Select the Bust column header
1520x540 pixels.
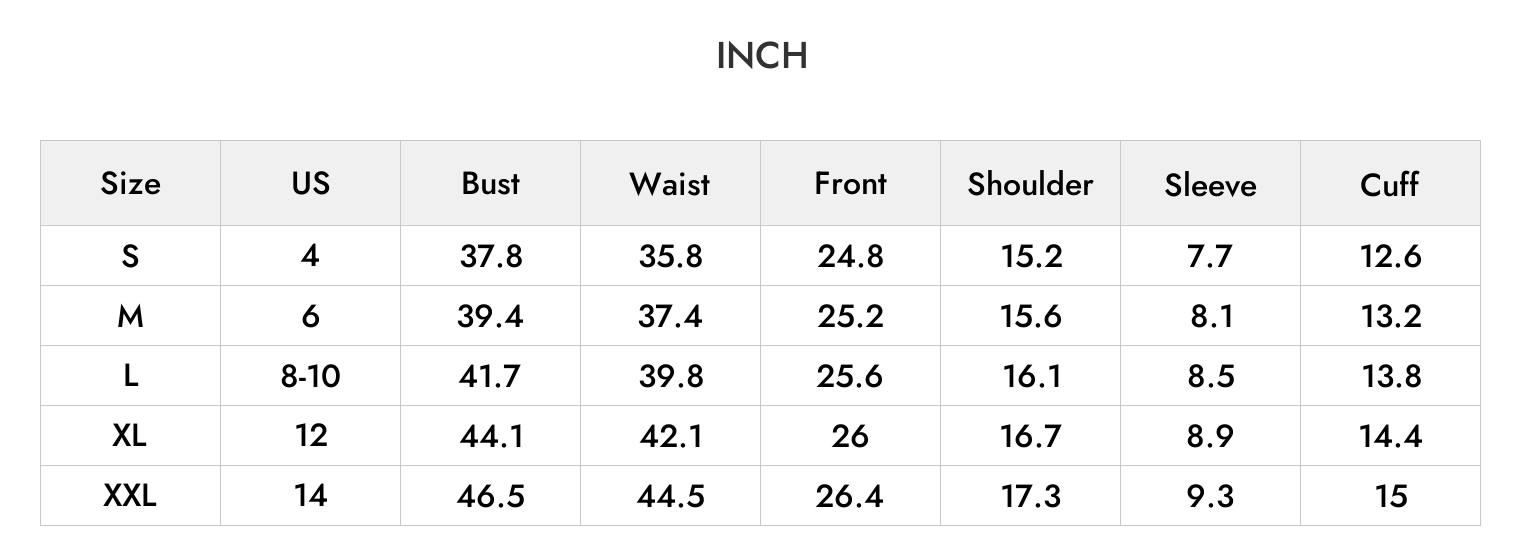point(490,184)
